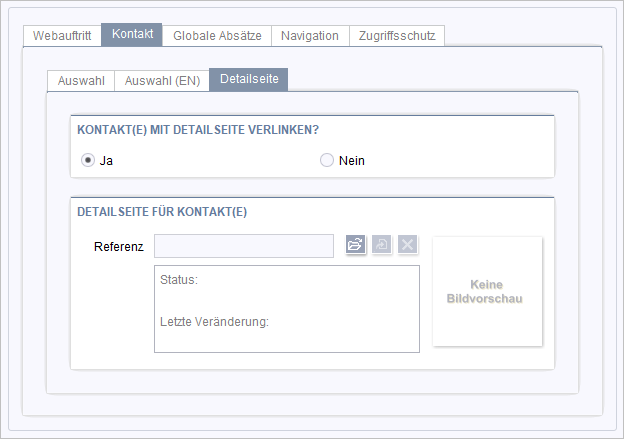Select the Detailseite sub-tab

pos(249,79)
